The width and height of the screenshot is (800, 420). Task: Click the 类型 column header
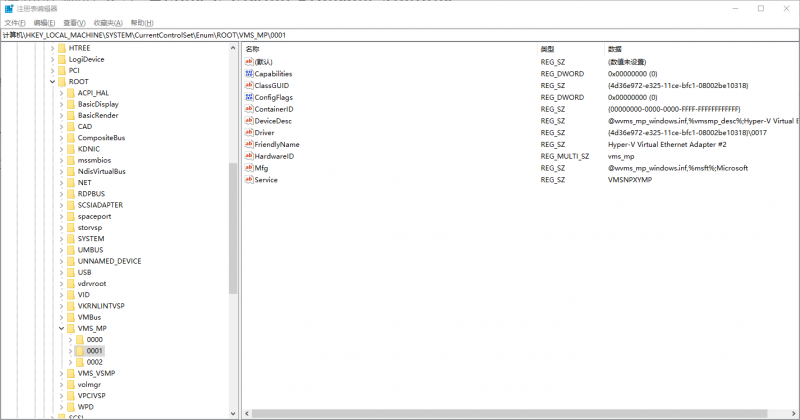(x=547, y=49)
